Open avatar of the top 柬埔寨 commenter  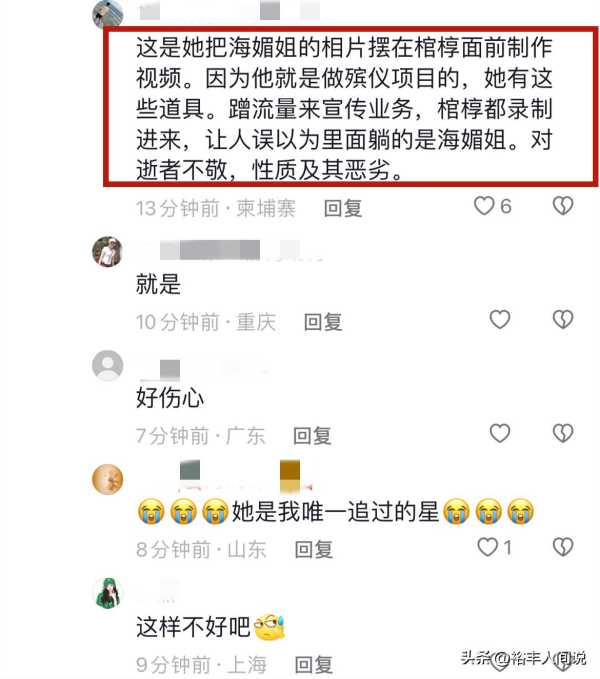[x=108, y=14]
